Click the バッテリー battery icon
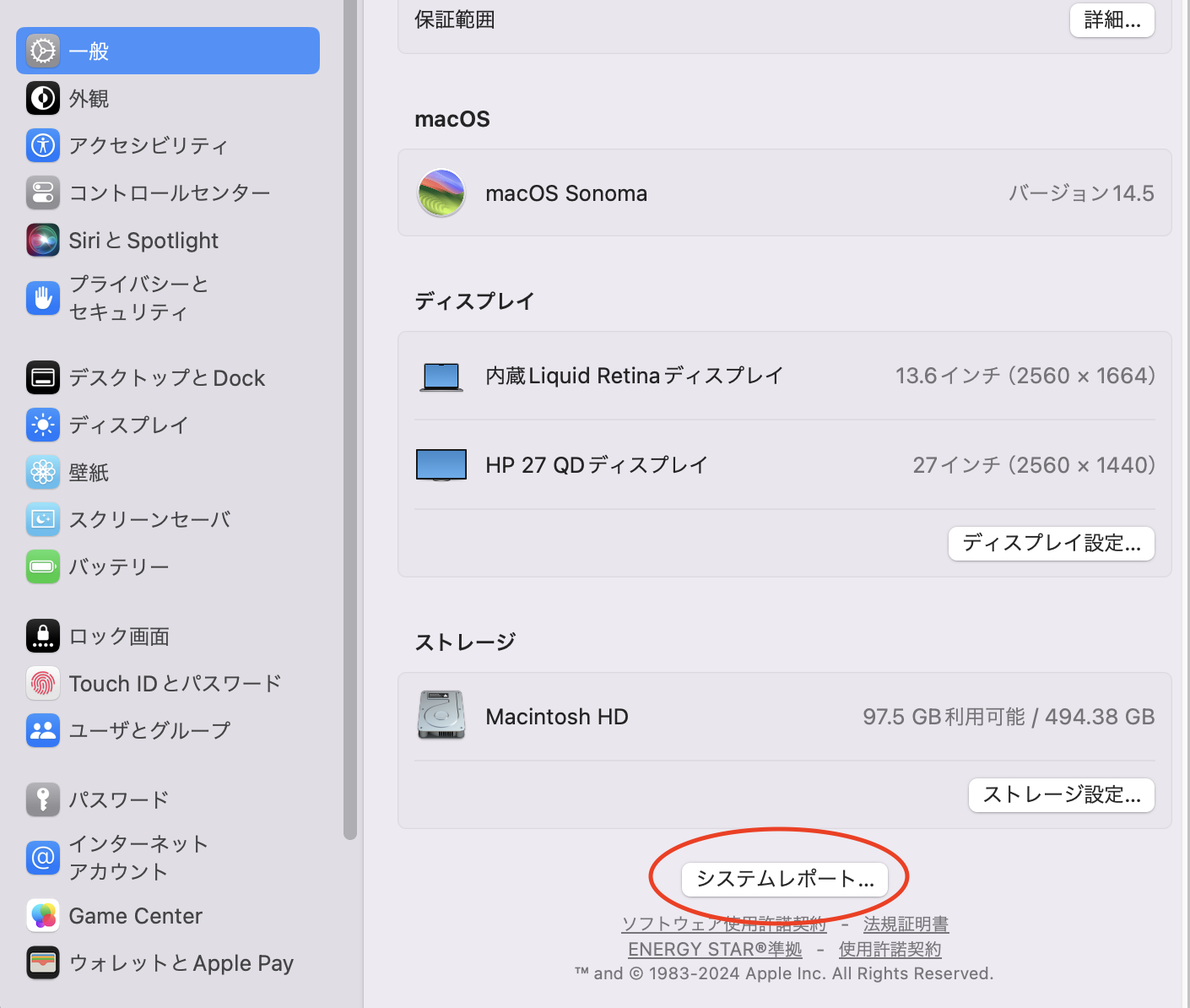Image resolution: width=1190 pixels, height=1008 pixels. (43, 566)
